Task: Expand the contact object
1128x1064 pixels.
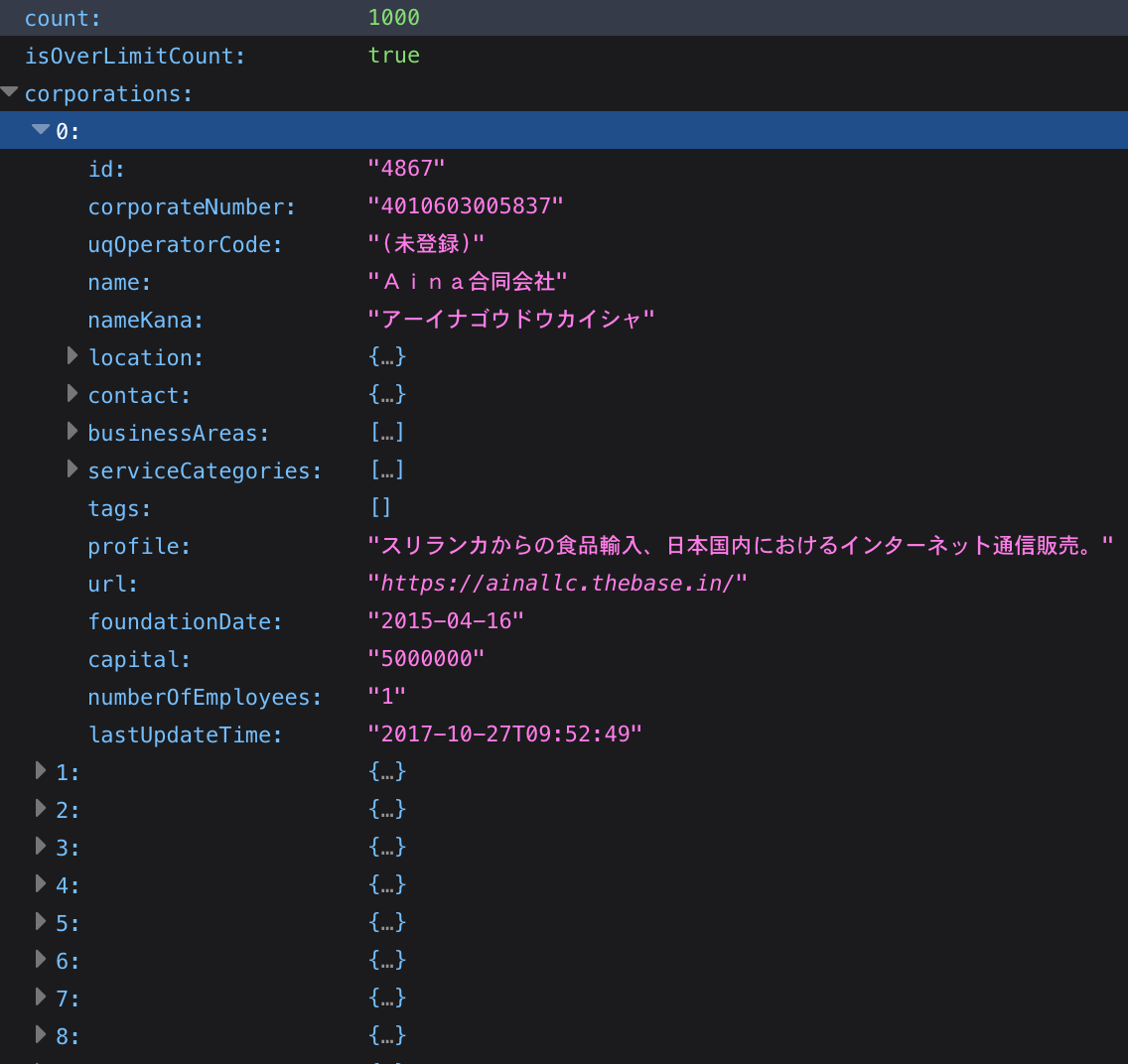Action: pos(72,395)
